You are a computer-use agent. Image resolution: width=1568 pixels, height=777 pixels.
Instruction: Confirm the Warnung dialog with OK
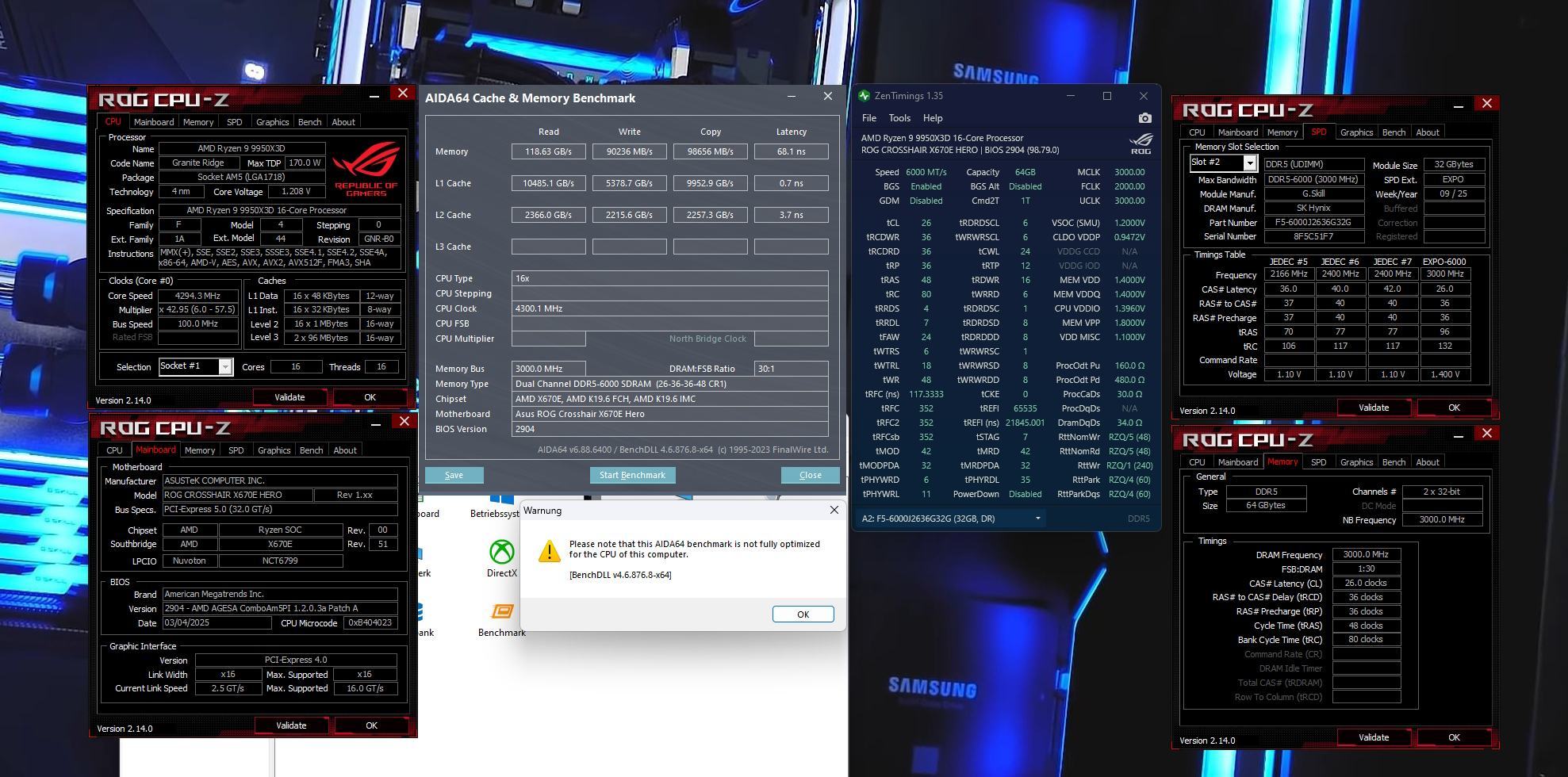[803, 614]
